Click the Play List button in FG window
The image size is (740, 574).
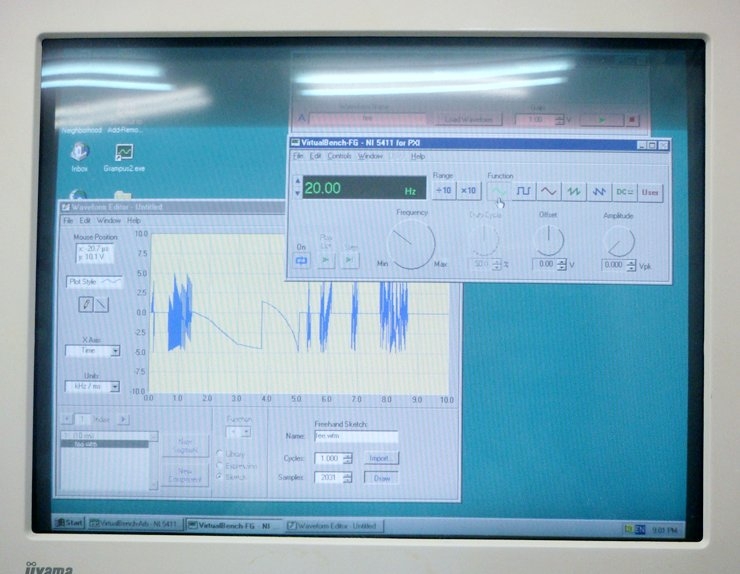point(325,260)
